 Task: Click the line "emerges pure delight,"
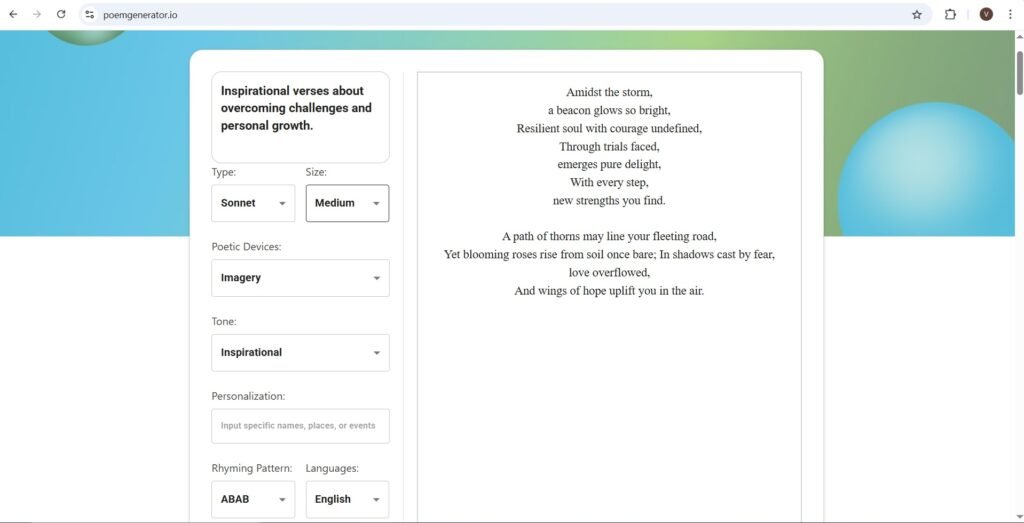(609, 165)
